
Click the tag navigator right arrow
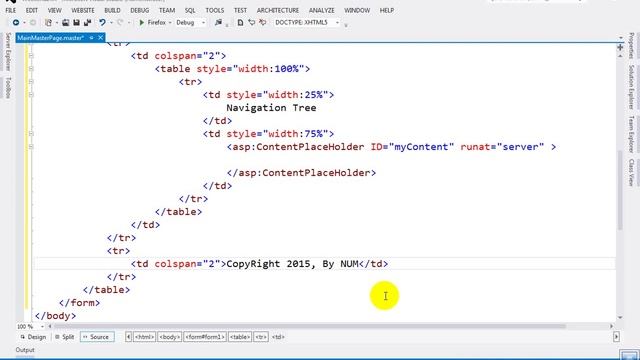[616, 337]
